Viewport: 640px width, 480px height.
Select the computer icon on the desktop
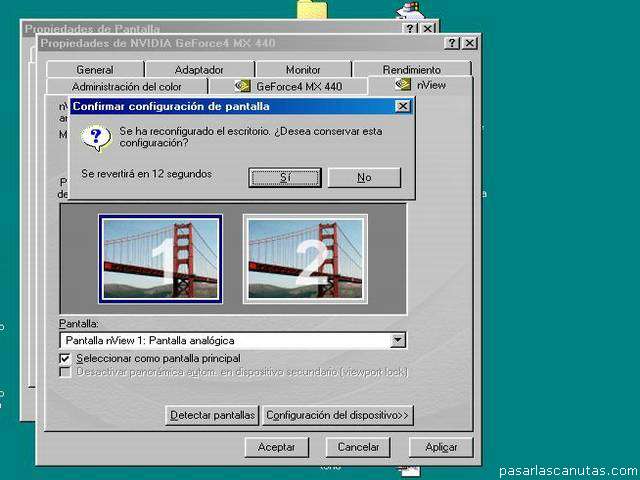pos(408,9)
